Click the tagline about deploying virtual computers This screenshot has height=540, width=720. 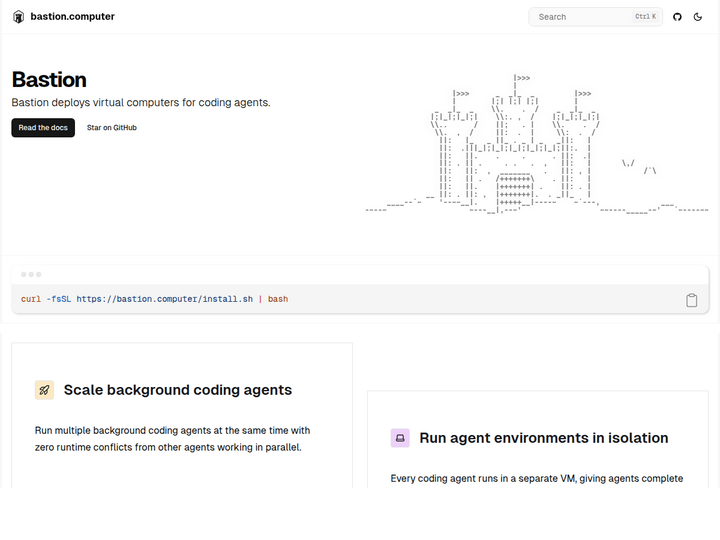pos(141,102)
